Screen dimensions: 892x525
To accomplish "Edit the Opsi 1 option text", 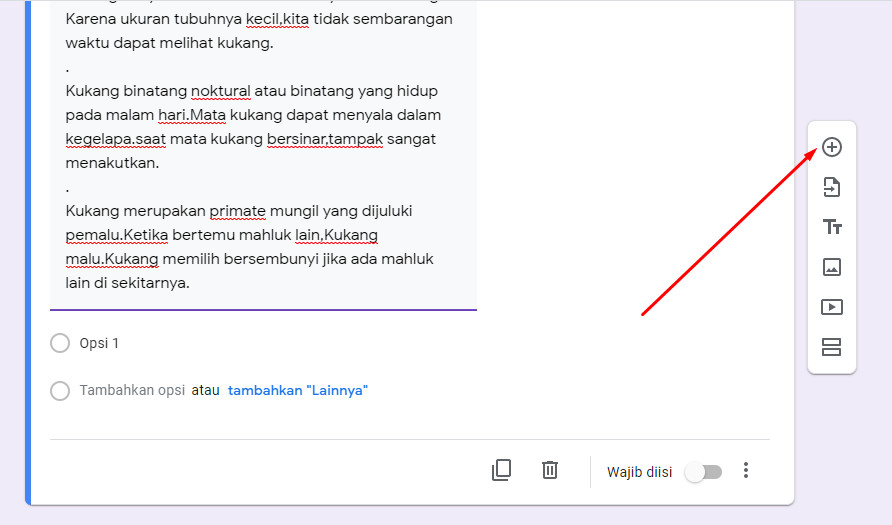I will pos(99,343).
